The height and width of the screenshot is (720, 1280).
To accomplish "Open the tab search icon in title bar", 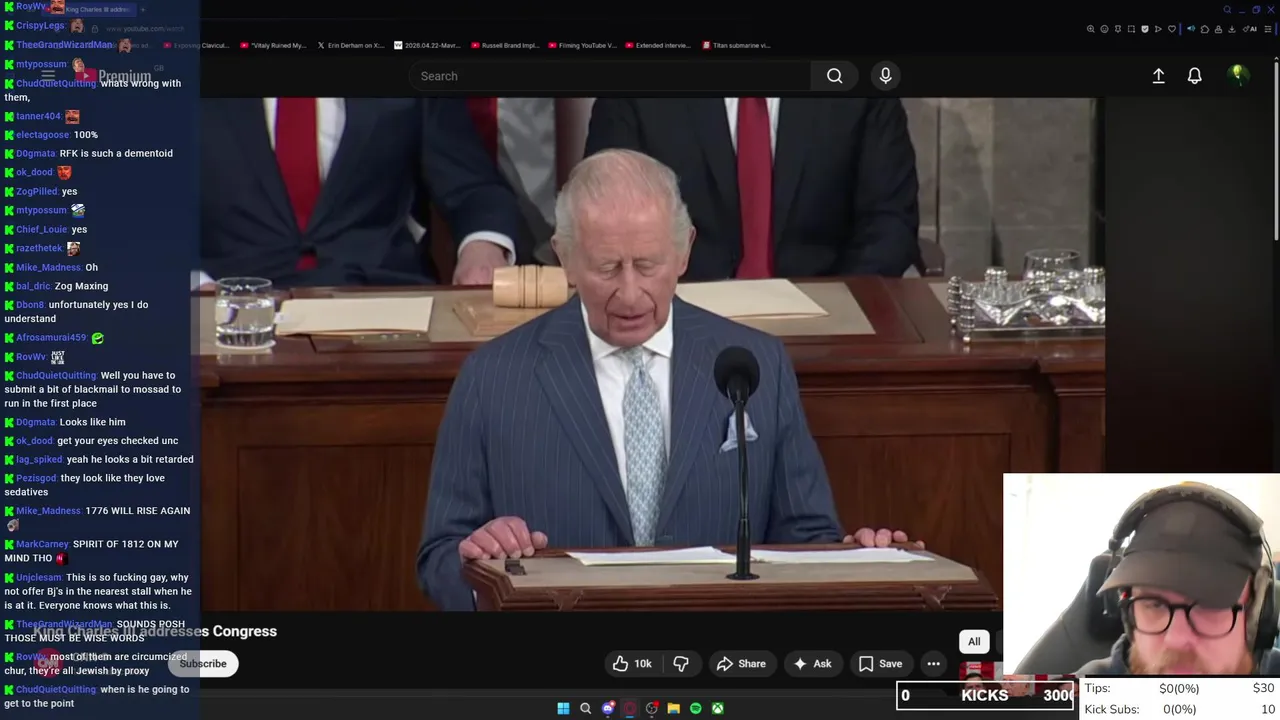I will point(1227,10).
